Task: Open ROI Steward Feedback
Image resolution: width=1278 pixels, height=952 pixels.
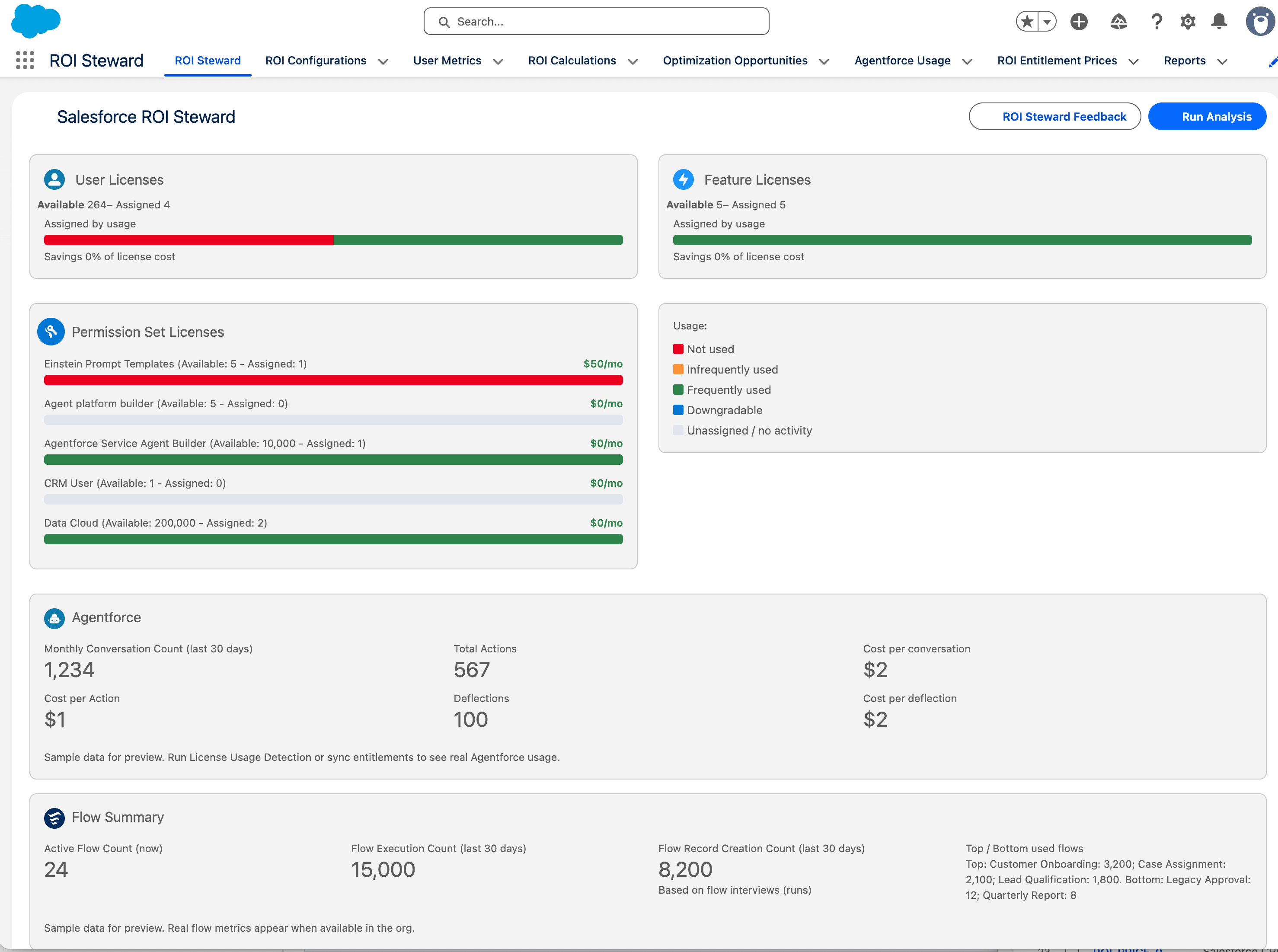Action: pyautogui.click(x=1055, y=116)
